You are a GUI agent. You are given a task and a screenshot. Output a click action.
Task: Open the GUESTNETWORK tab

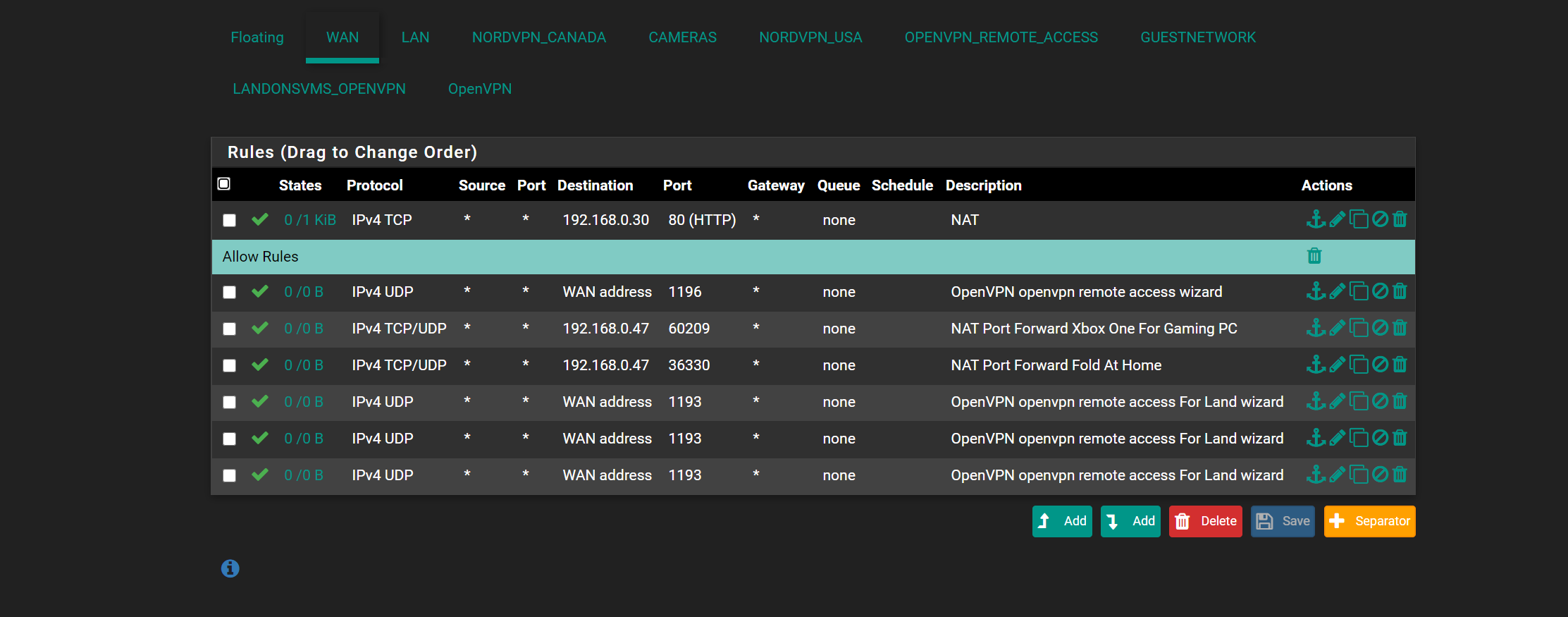tap(1198, 37)
